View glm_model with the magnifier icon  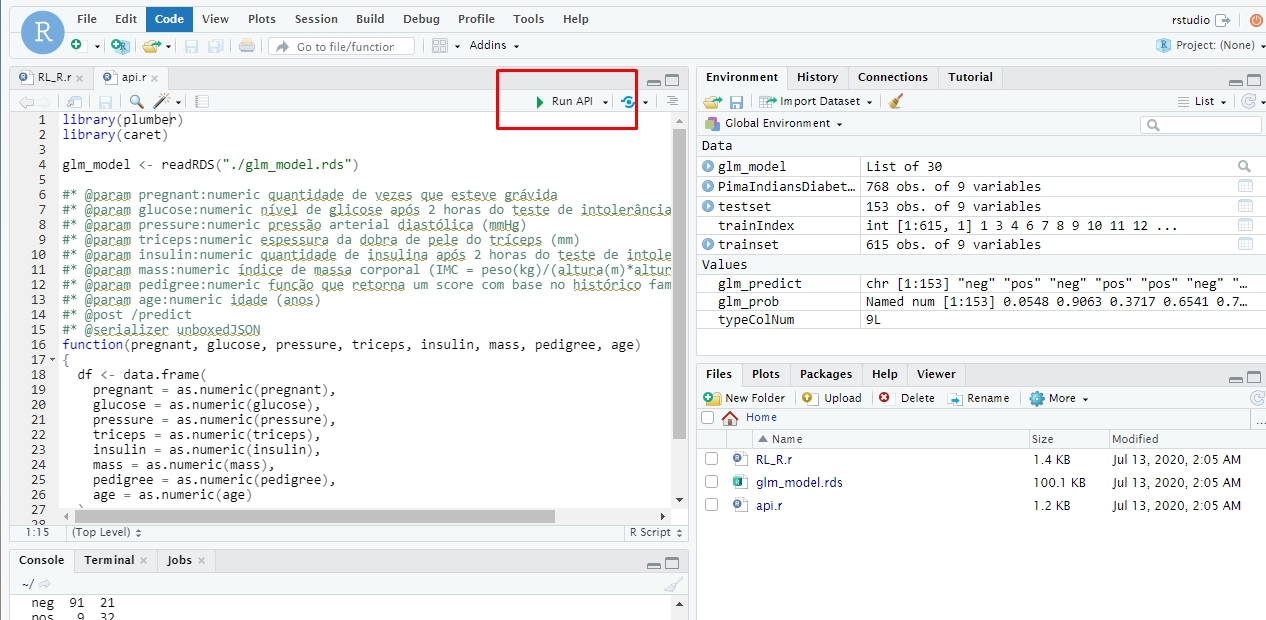[1244, 167]
